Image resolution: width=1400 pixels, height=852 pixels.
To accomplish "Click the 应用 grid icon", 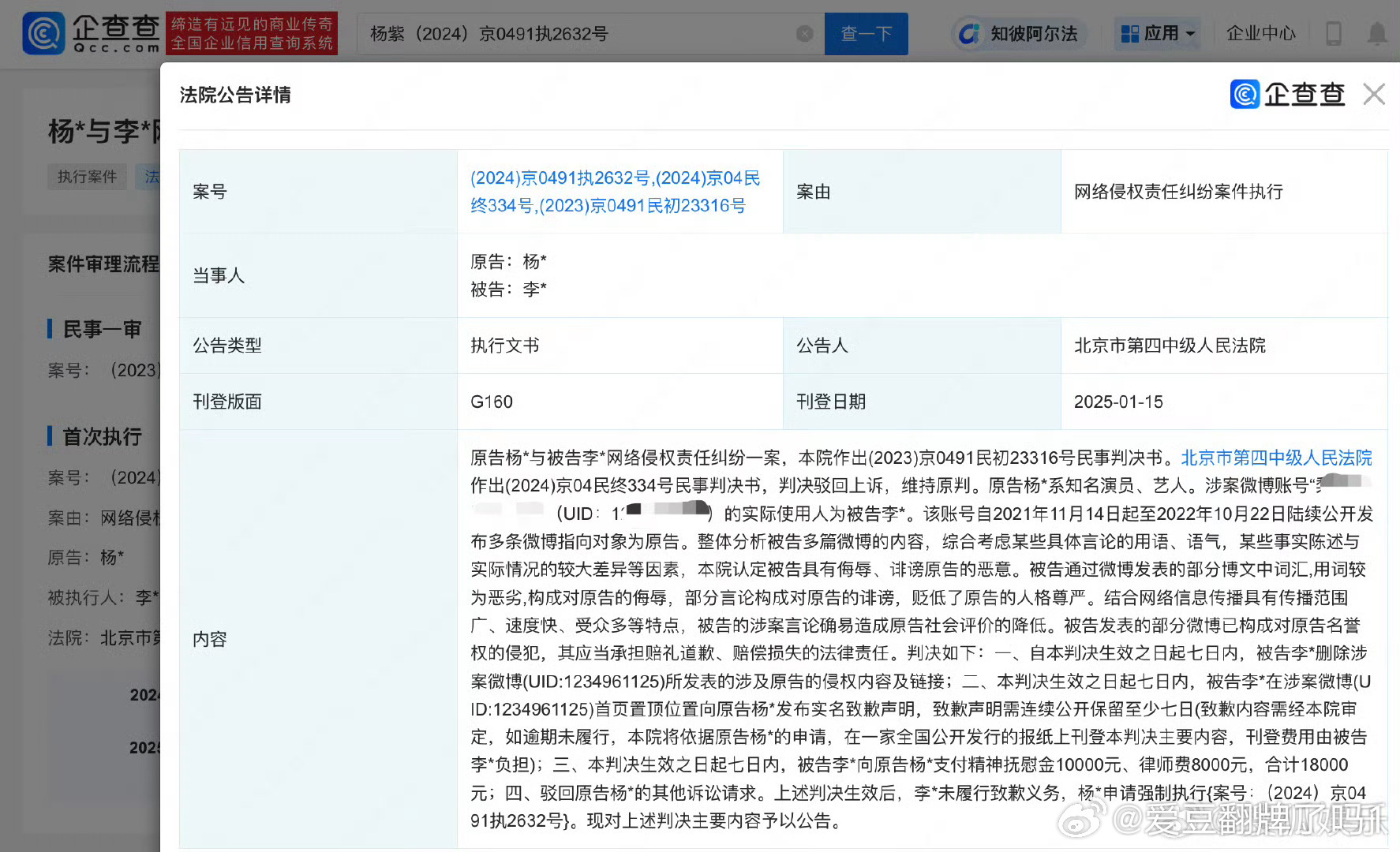I will (1129, 34).
